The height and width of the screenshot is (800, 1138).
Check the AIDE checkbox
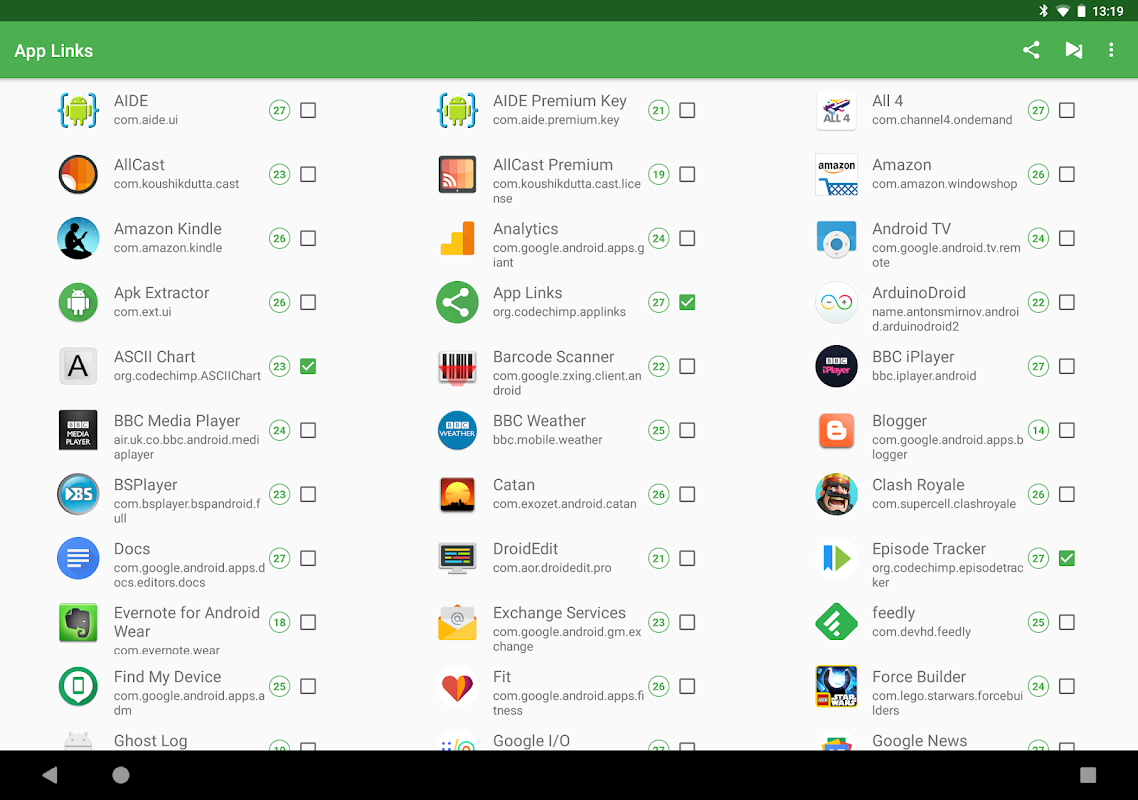(308, 110)
